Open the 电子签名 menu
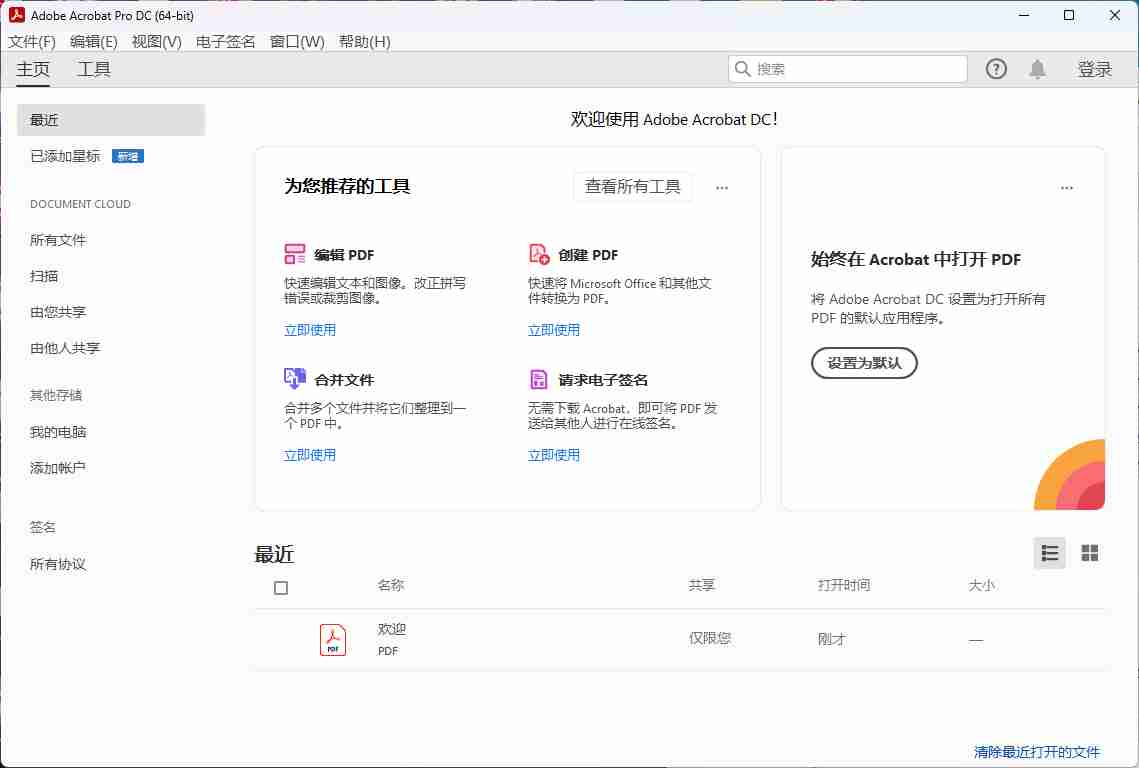This screenshot has height=768, width=1139. 226,41
